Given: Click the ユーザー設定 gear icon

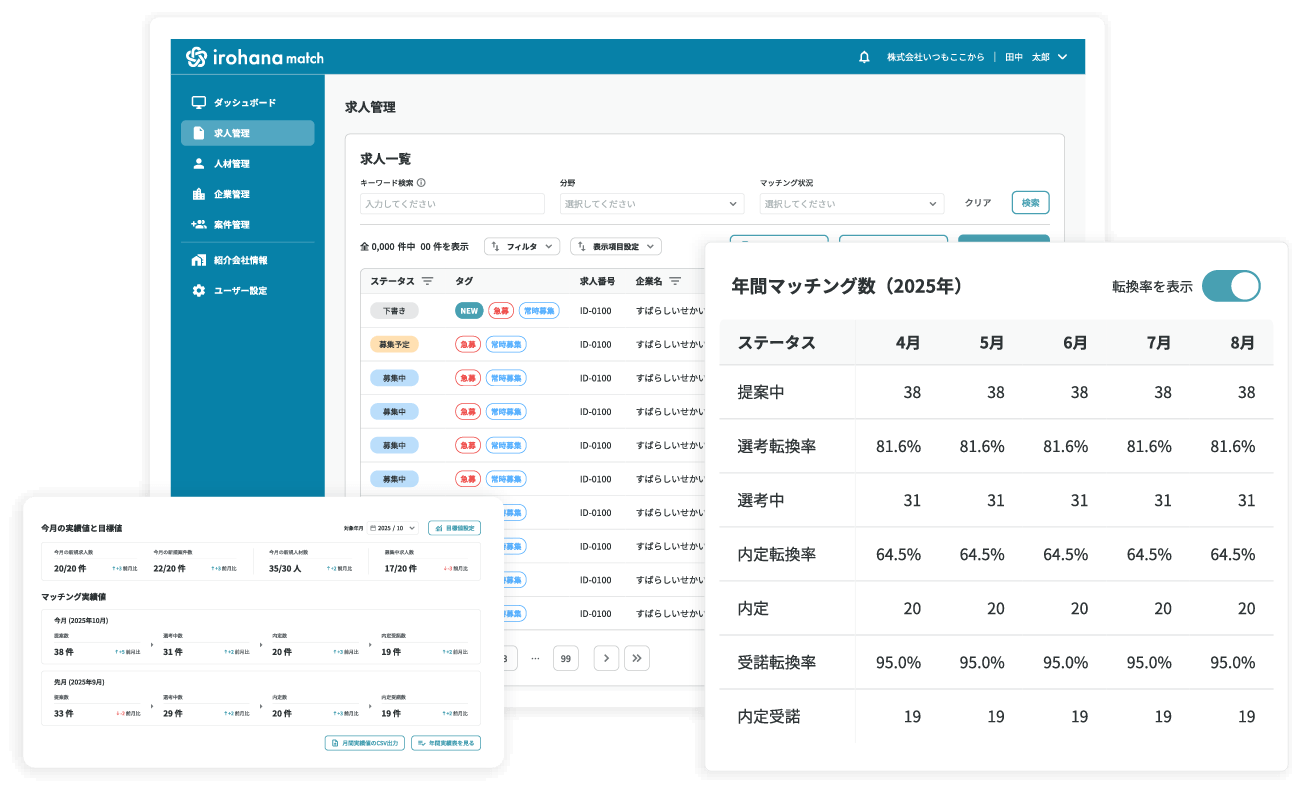Looking at the screenshot, I should [198, 291].
